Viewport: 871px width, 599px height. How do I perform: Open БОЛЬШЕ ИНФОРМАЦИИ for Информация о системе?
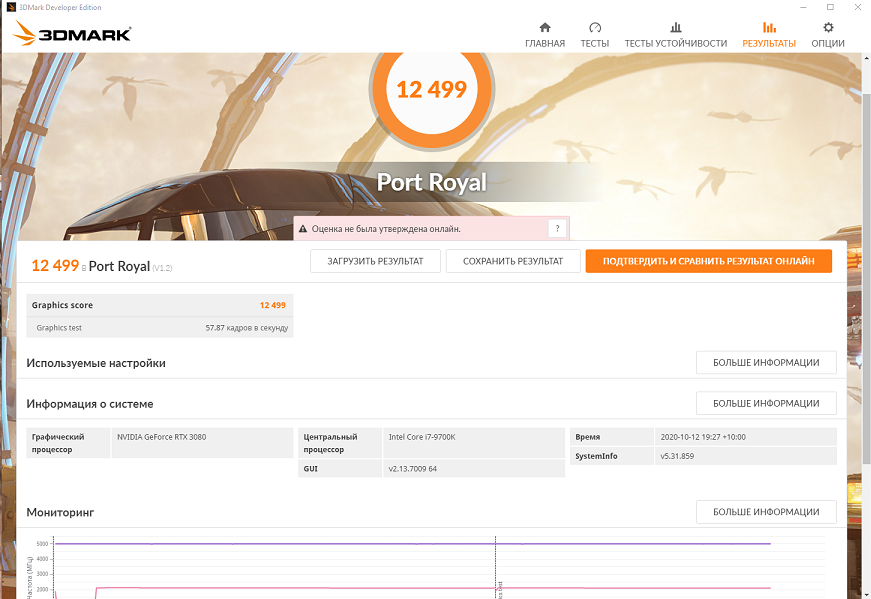766,403
